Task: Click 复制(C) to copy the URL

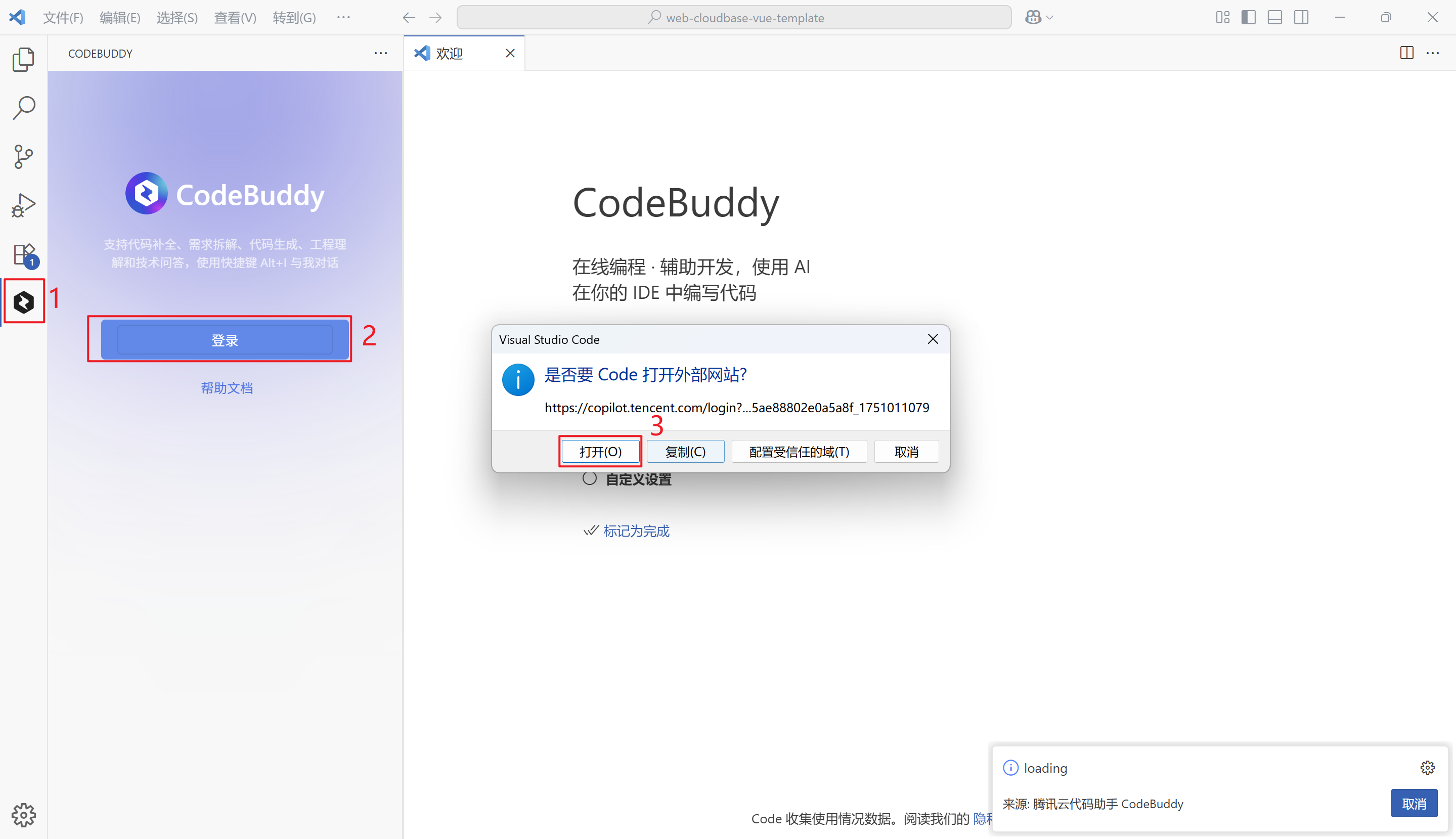Action: click(x=685, y=452)
